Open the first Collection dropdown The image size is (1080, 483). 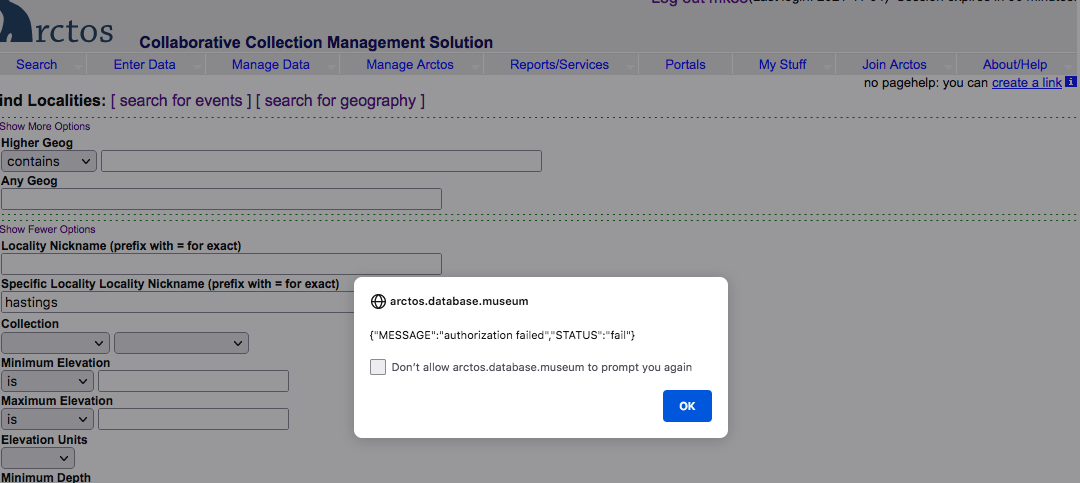[55, 343]
